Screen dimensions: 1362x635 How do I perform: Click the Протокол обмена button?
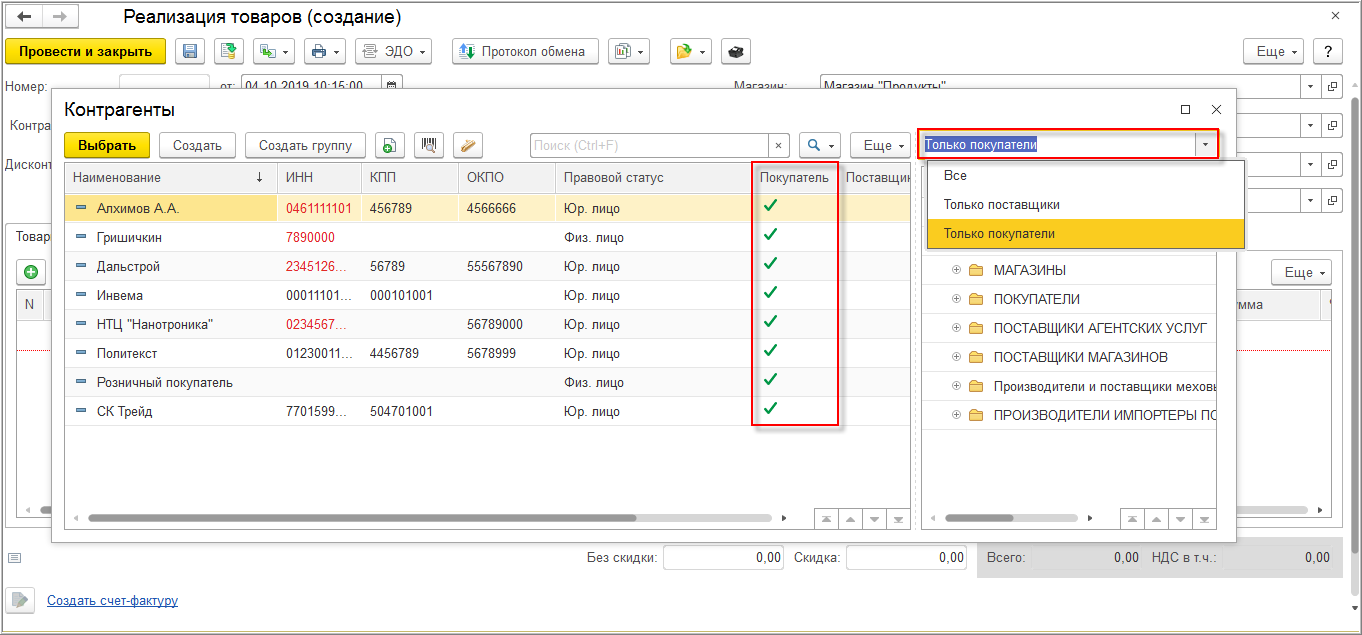(525, 51)
